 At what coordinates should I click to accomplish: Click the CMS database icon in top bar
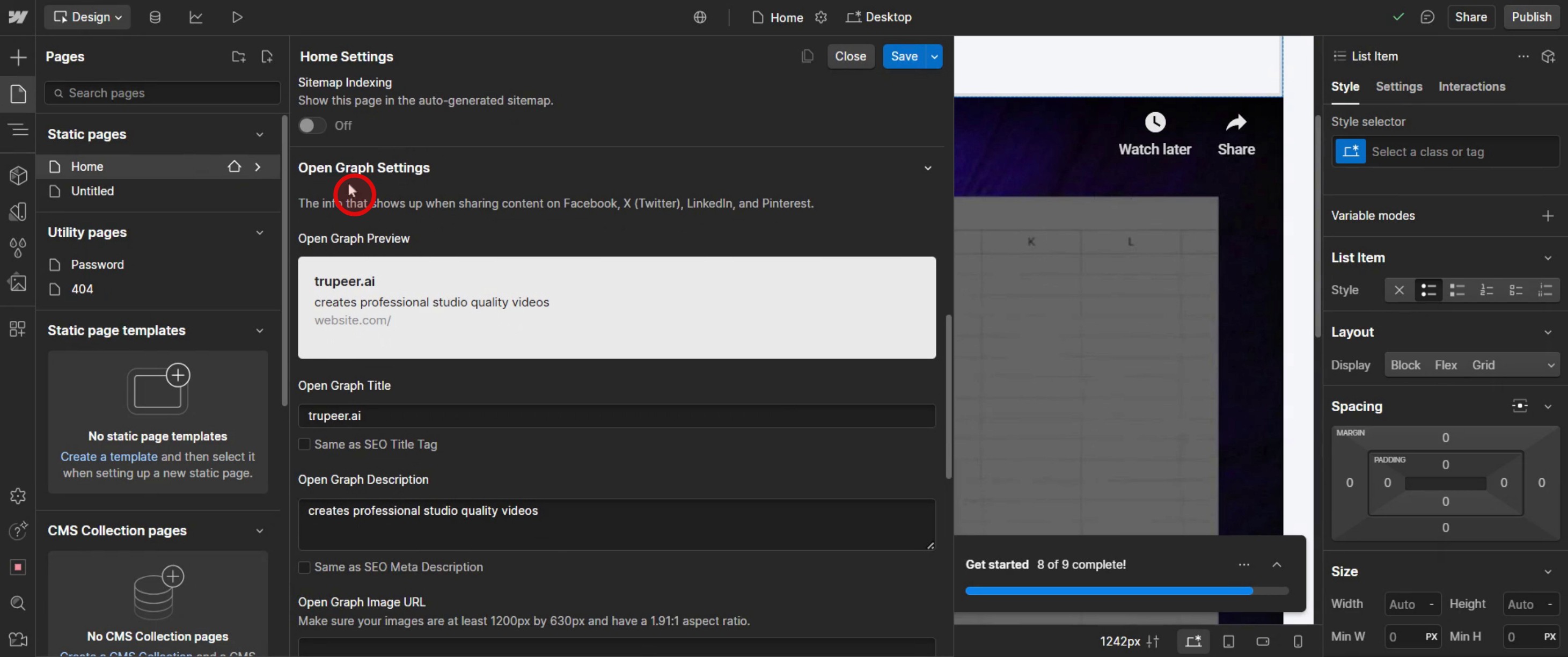pos(155,17)
